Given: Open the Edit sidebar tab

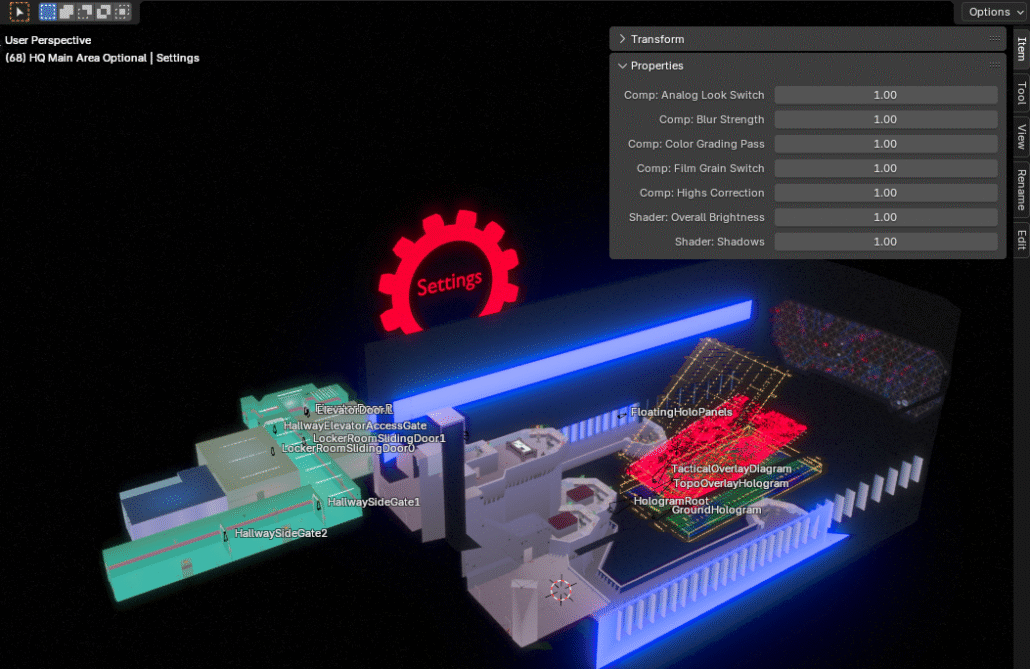Looking at the screenshot, I should [1021, 239].
